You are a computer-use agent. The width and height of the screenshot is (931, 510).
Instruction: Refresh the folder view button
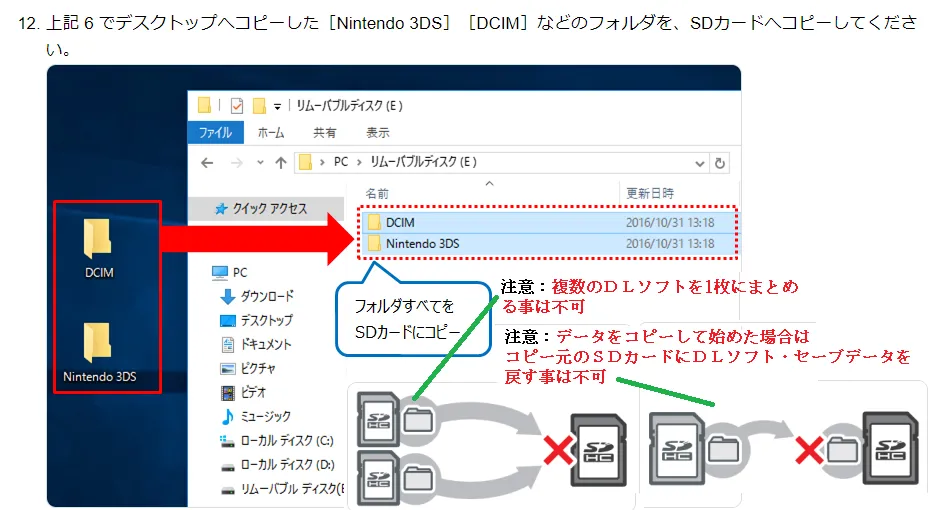[720, 163]
